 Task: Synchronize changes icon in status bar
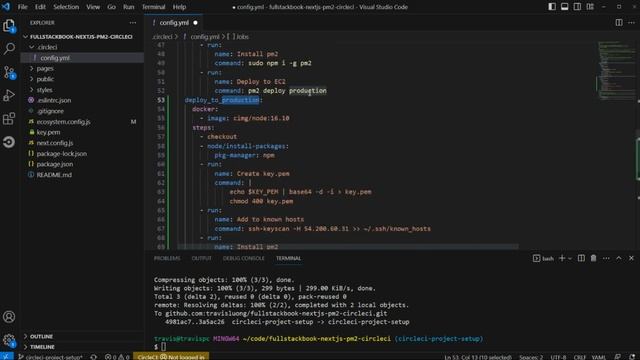pyautogui.click(x=93, y=357)
